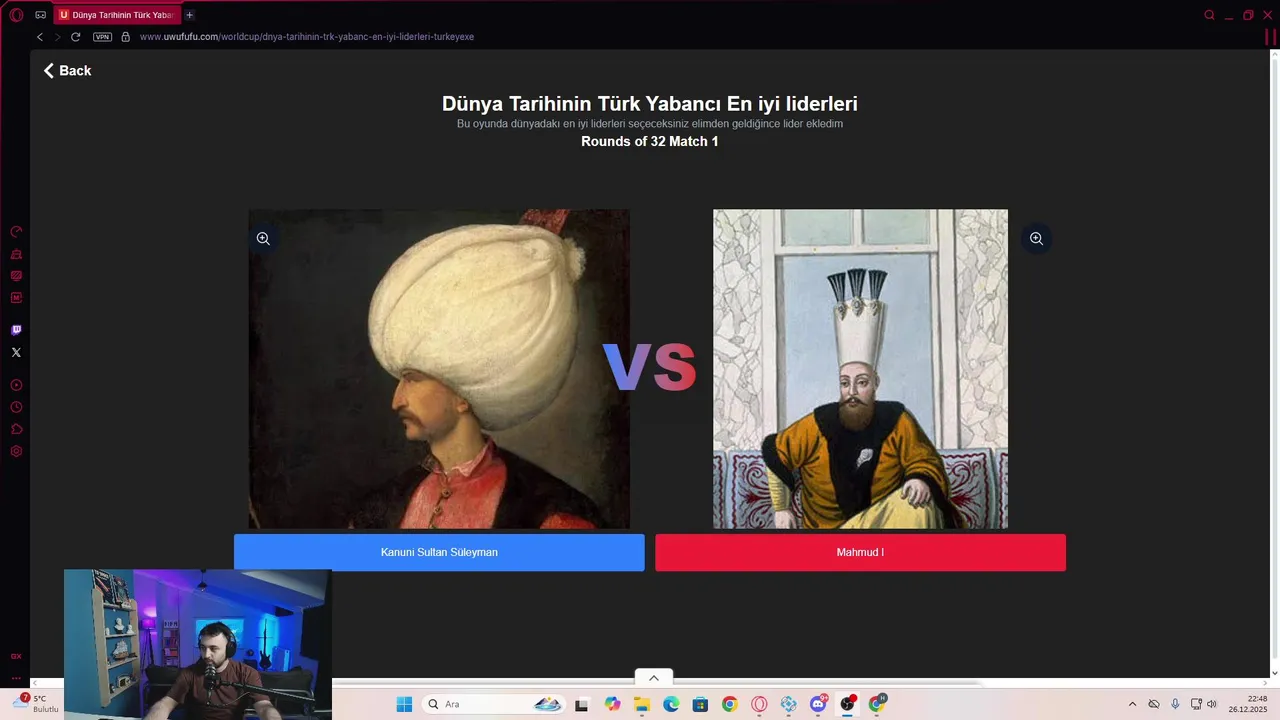This screenshot has height=720, width=1280.
Task: Open File Explorer from taskbar
Action: pos(641,704)
